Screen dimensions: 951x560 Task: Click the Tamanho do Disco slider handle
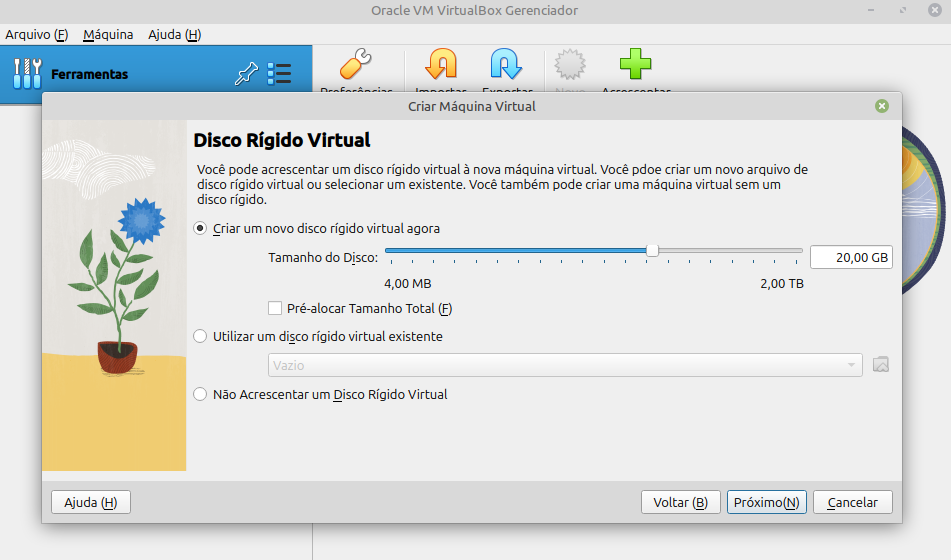pyautogui.click(x=652, y=250)
